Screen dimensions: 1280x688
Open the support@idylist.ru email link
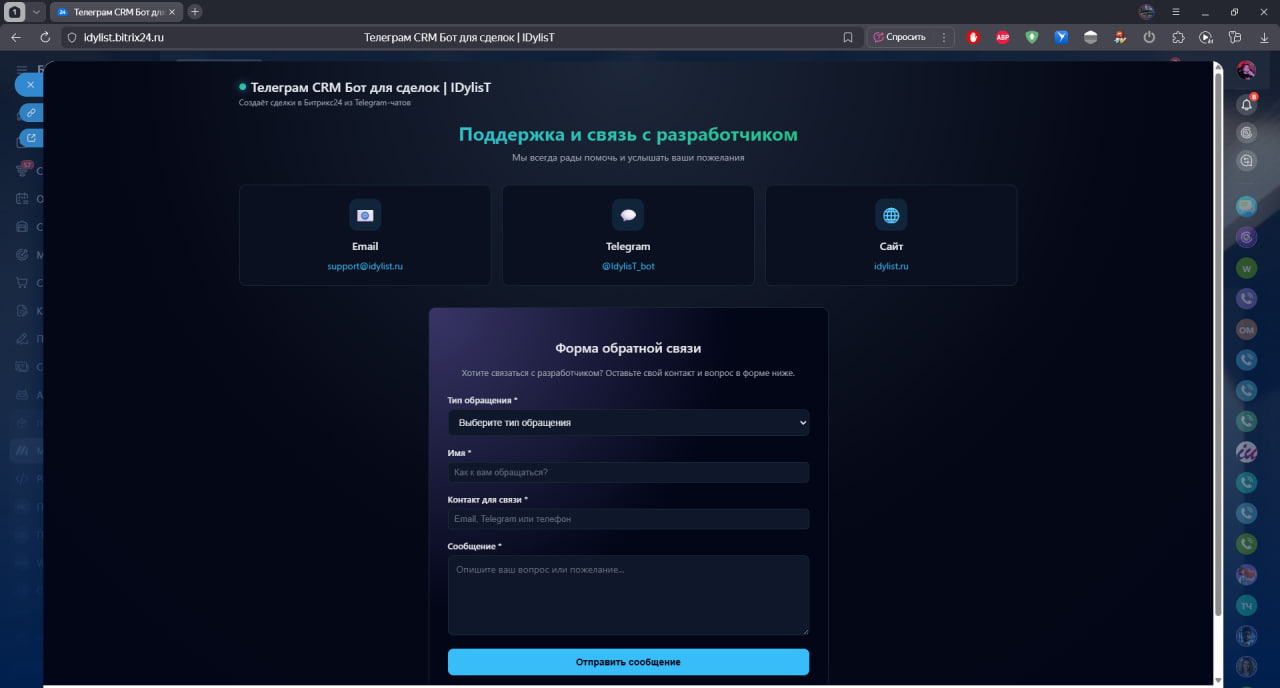click(365, 266)
